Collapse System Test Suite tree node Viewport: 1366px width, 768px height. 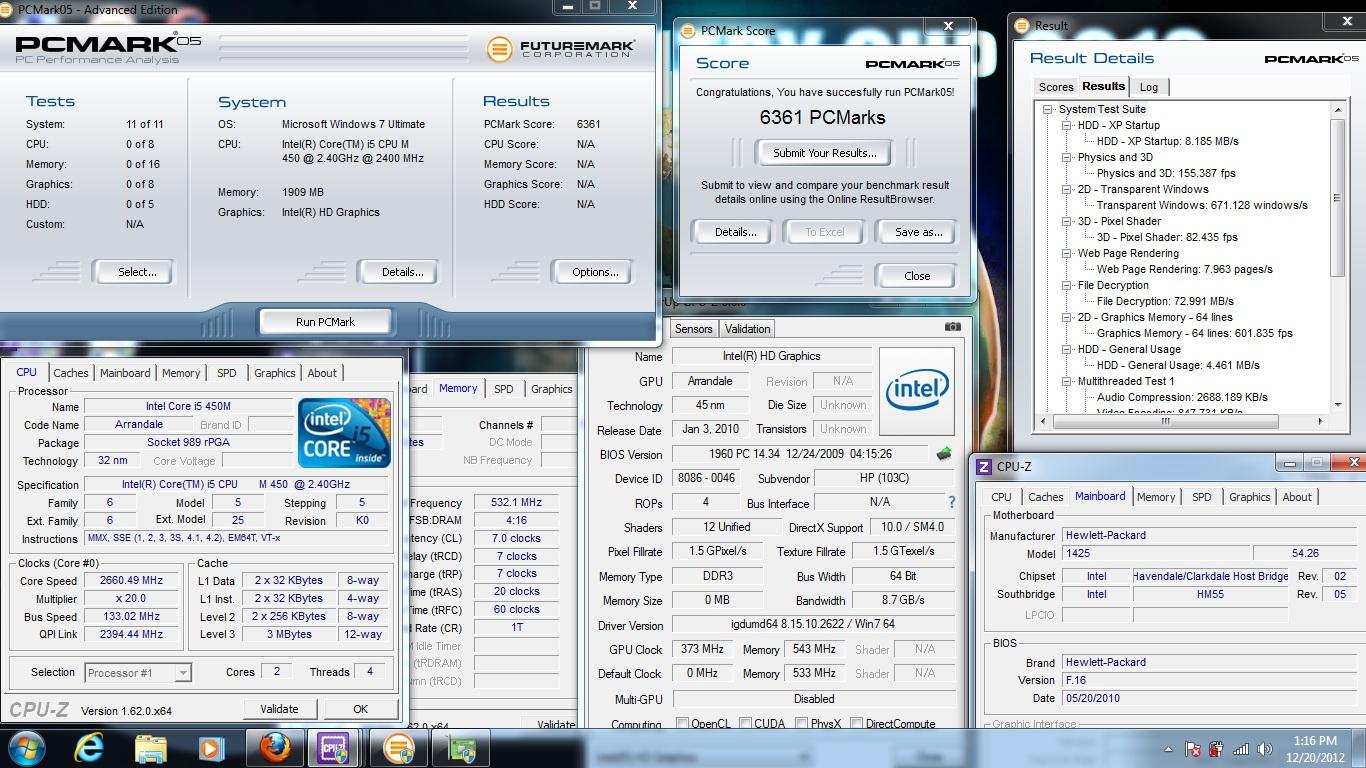(1047, 109)
